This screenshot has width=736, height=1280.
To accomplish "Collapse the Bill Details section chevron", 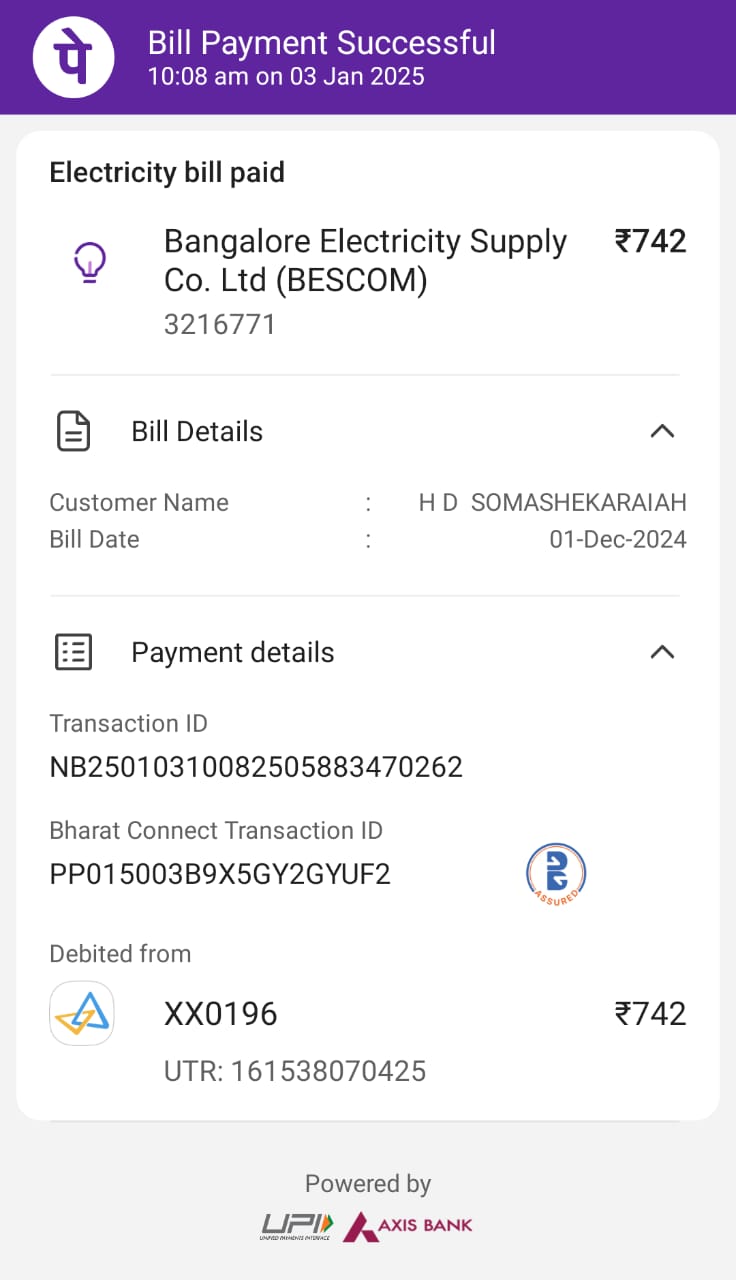I will [x=662, y=432].
